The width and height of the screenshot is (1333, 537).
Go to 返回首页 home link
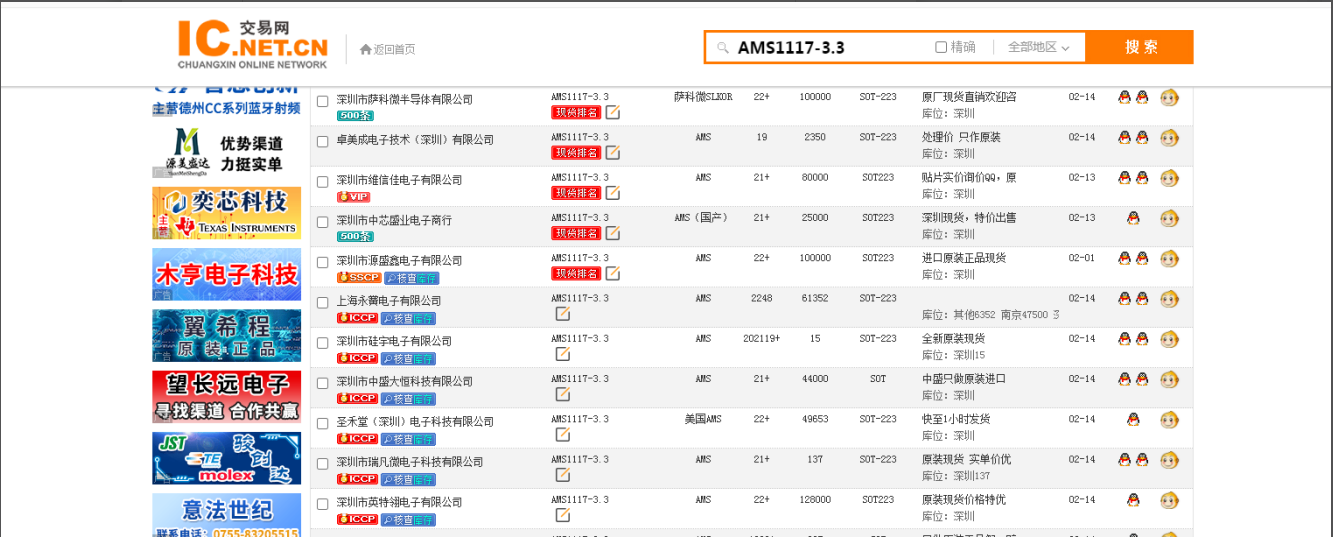click(x=387, y=49)
